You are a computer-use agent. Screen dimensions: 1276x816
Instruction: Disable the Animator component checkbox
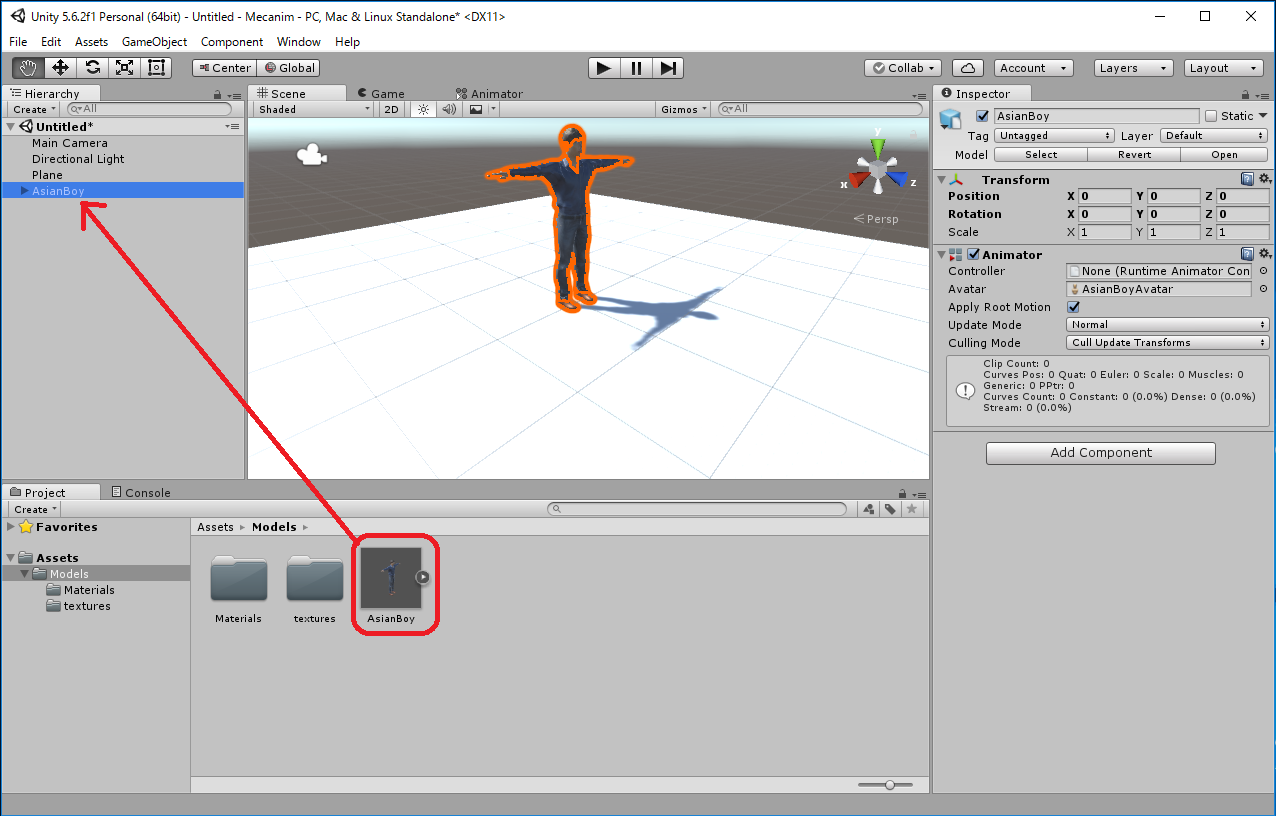point(973,255)
